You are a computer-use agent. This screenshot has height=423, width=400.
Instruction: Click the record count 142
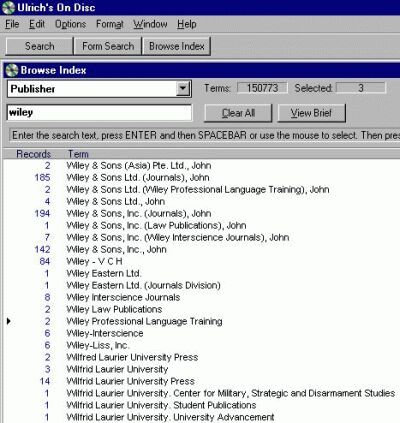42,250
